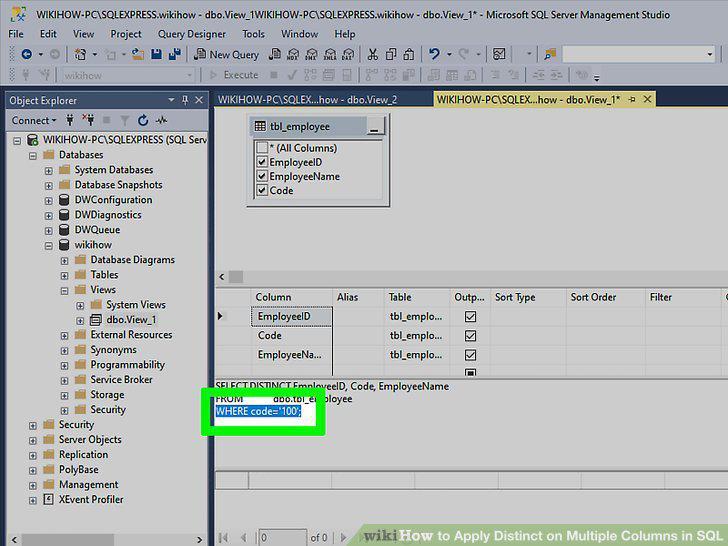Screen dimensions: 728x546
Task: Go to next record navigation arrow
Action: (x=344, y=538)
